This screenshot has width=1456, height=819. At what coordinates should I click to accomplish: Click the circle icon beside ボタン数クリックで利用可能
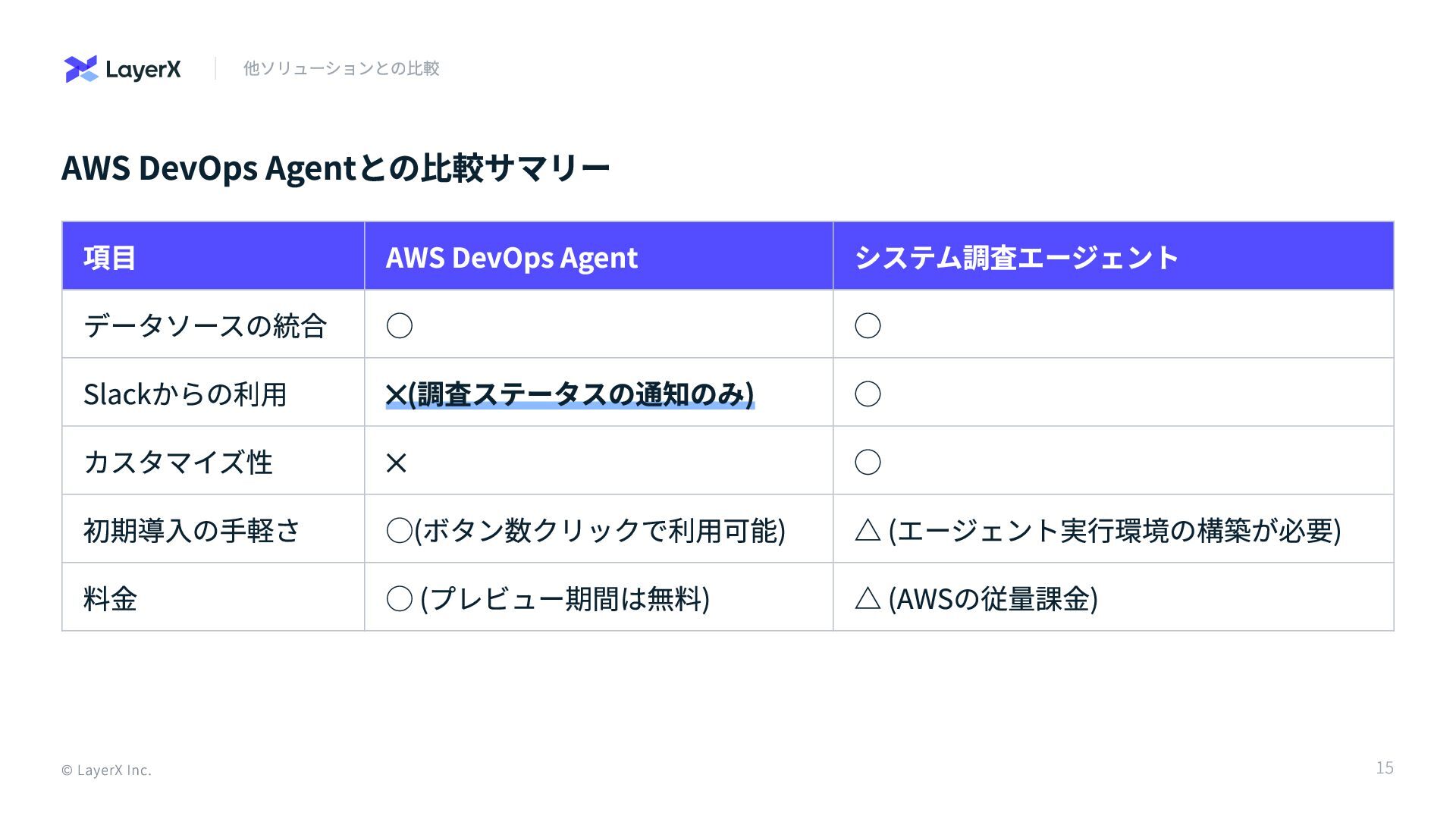(400, 531)
